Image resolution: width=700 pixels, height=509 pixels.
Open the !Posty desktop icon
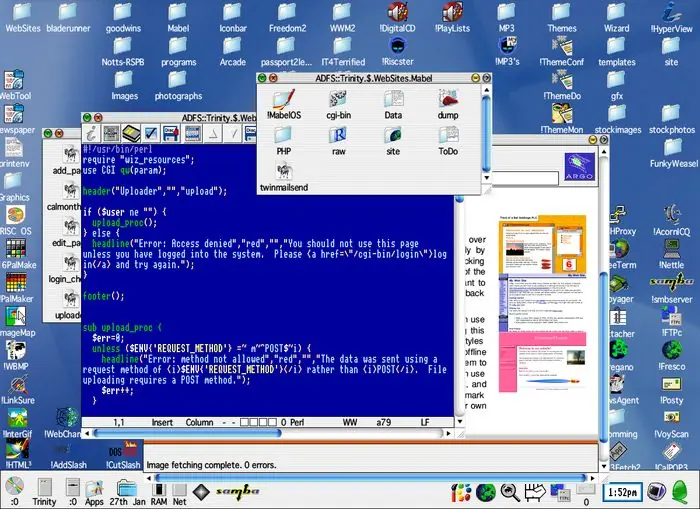click(x=671, y=390)
